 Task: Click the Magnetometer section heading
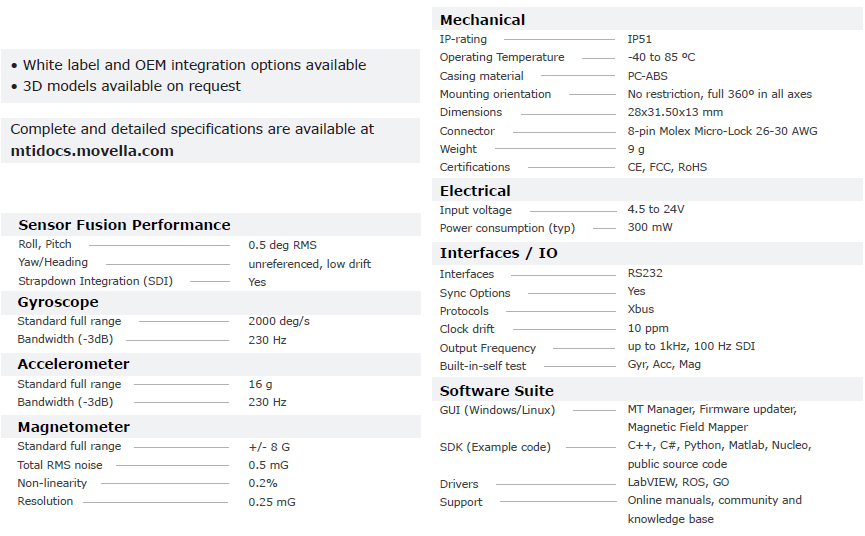[x=74, y=427]
